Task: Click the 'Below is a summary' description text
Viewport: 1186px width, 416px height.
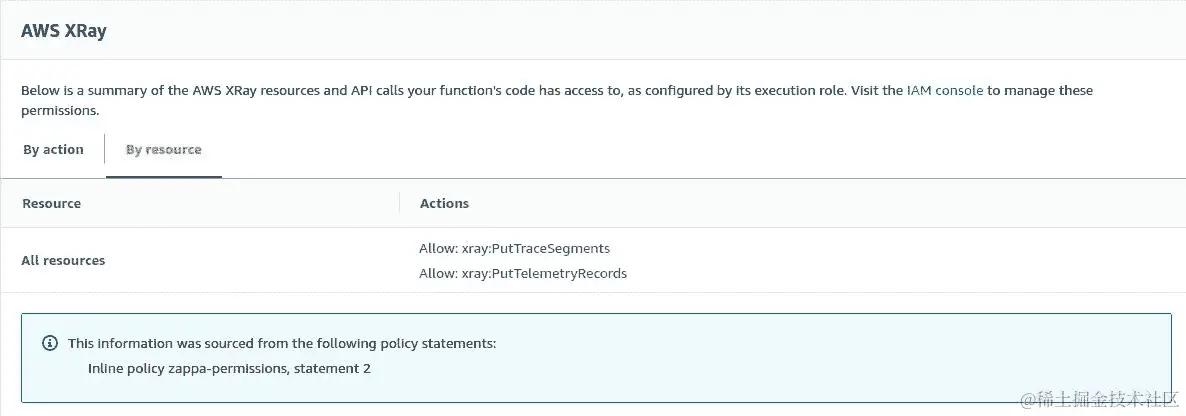Action: click(x=400, y=90)
